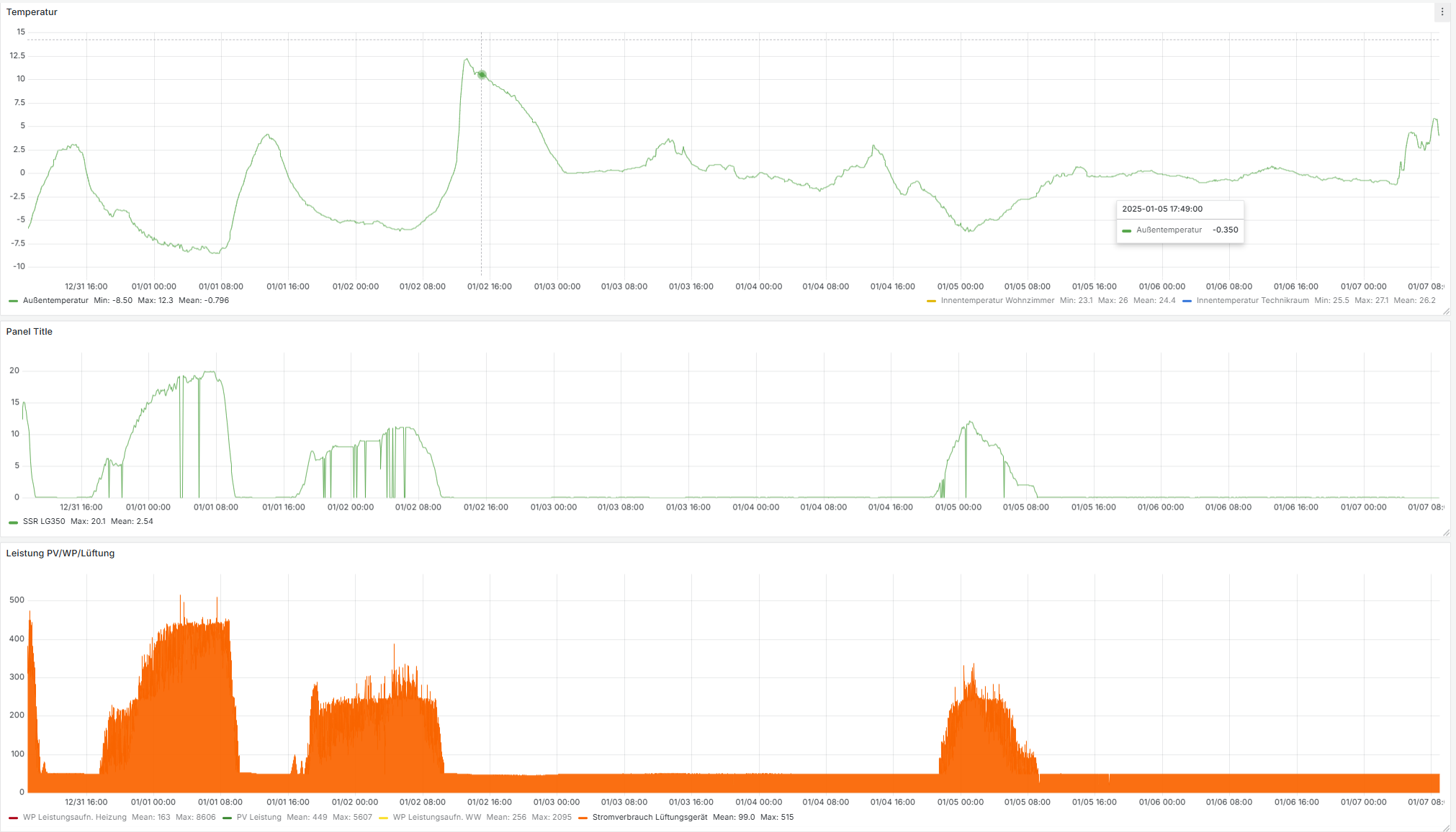This screenshot has width=1456, height=832.
Task: Click the Stromverbrauch Lüftungsgerät legend label
Action: (x=650, y=818)
